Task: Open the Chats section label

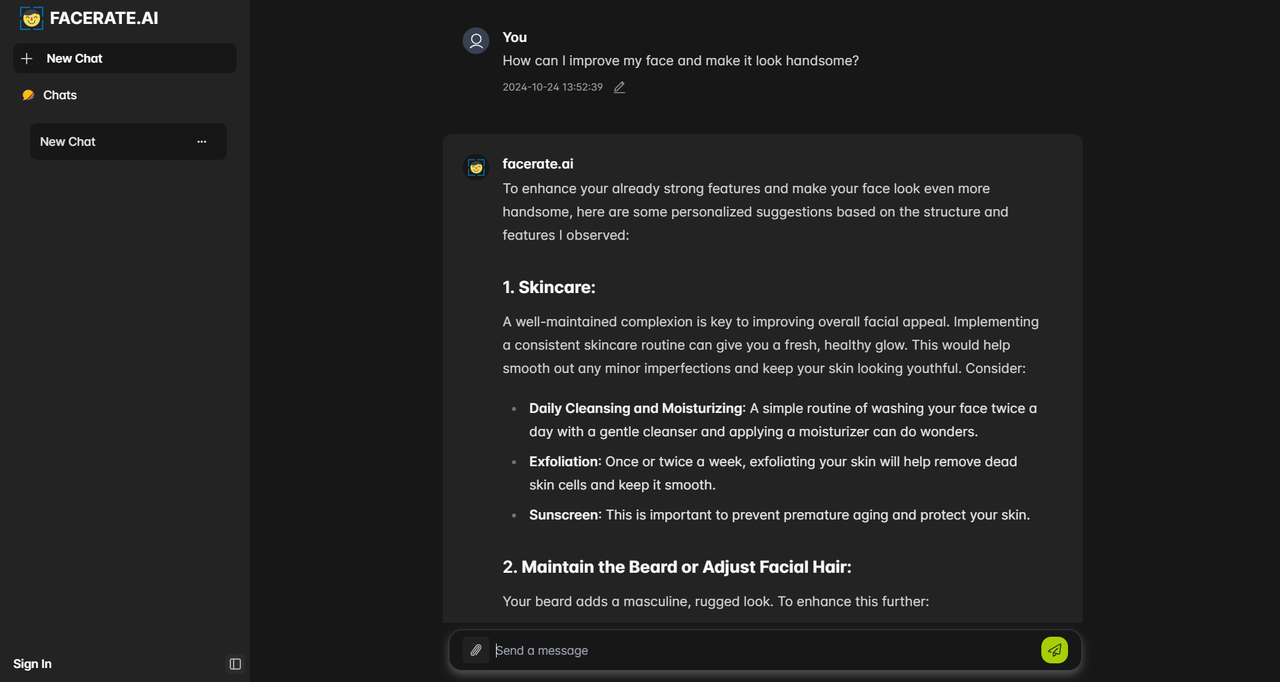Action: pyautogui.click(x=60, y=95)
